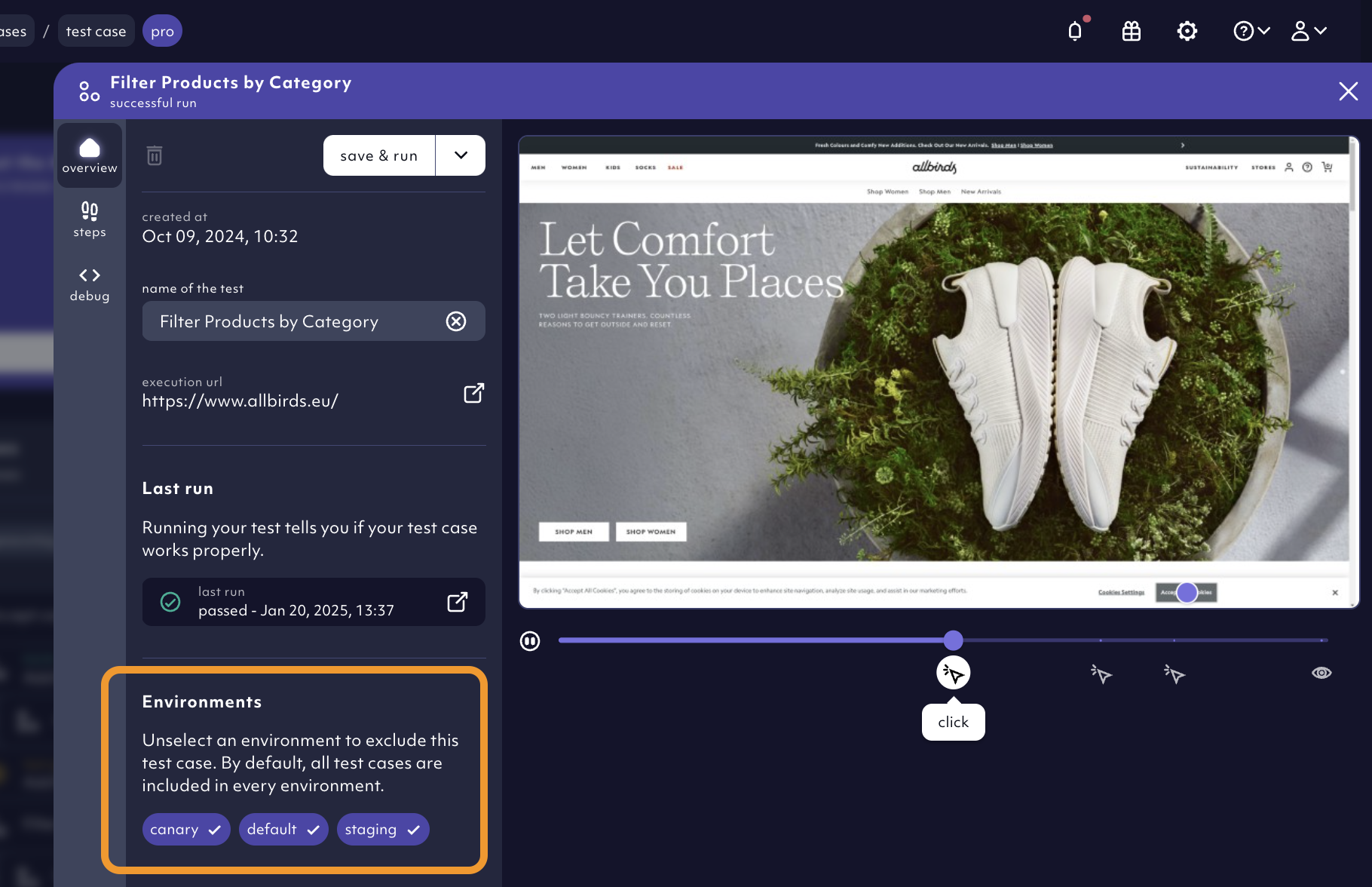Switch to the steps tab
The width and height of the screenshot is (1372, 887).
[x=90, y=219]
